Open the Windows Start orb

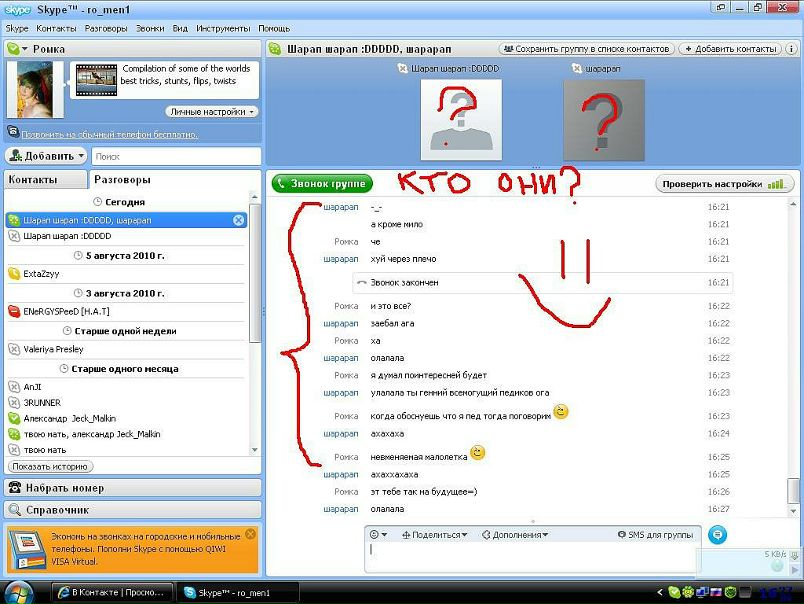point(18,592)
